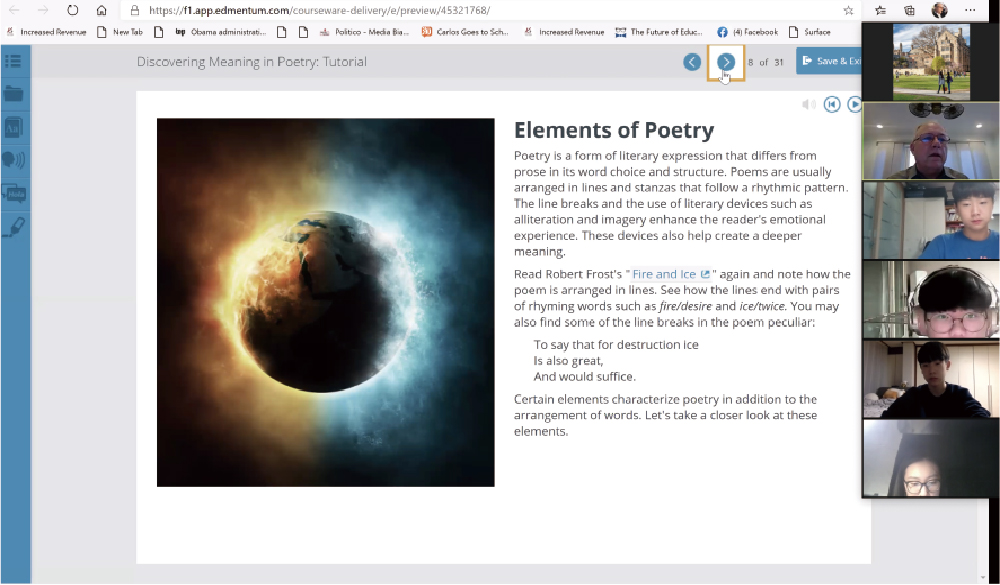Open the Help chat bubble tool
The height and width of the screenshot is (585, 1000).
(x=14, y=194)
